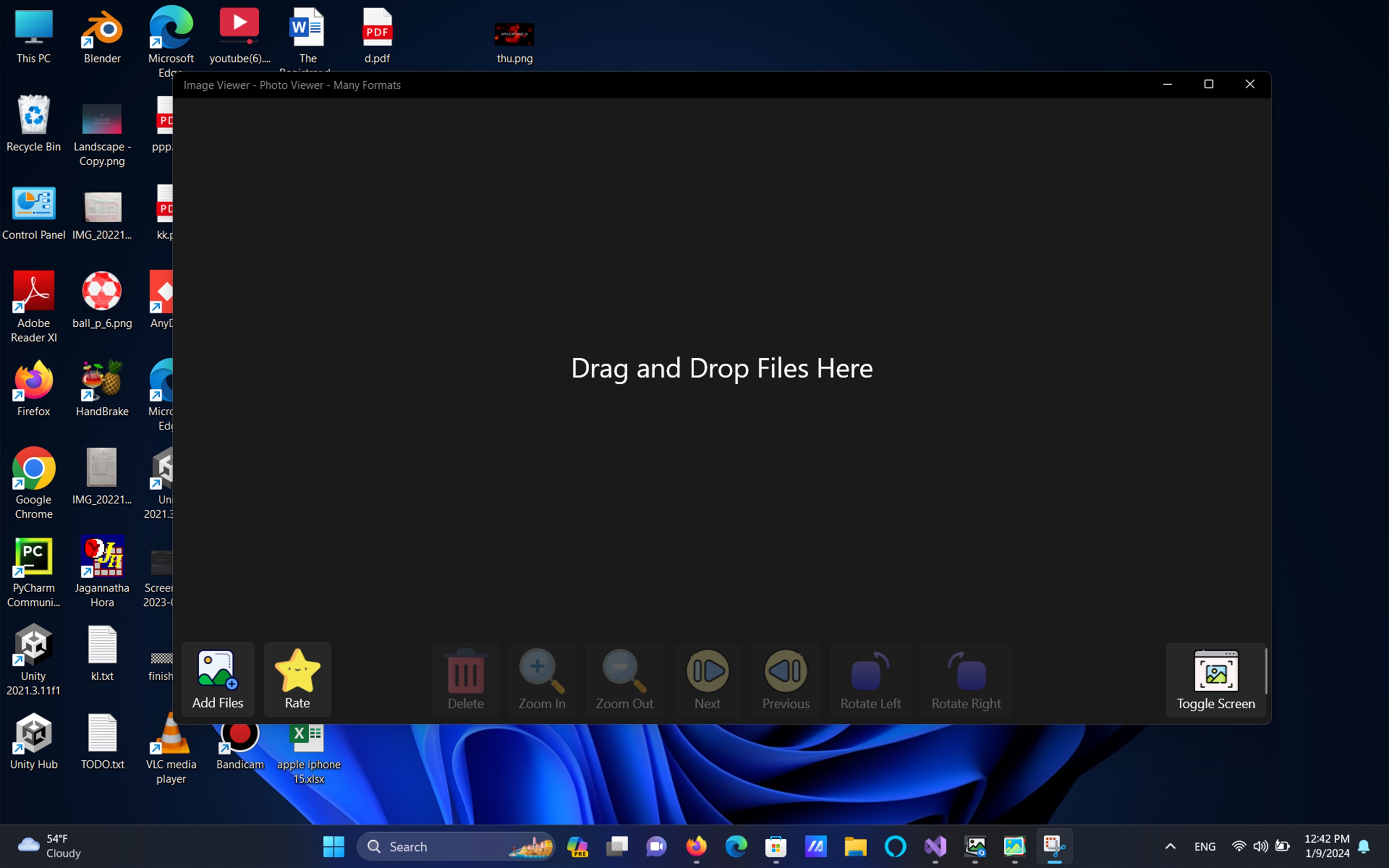Click the Drag and Drop Files area
1389x868 pixels.
[721, 368]
